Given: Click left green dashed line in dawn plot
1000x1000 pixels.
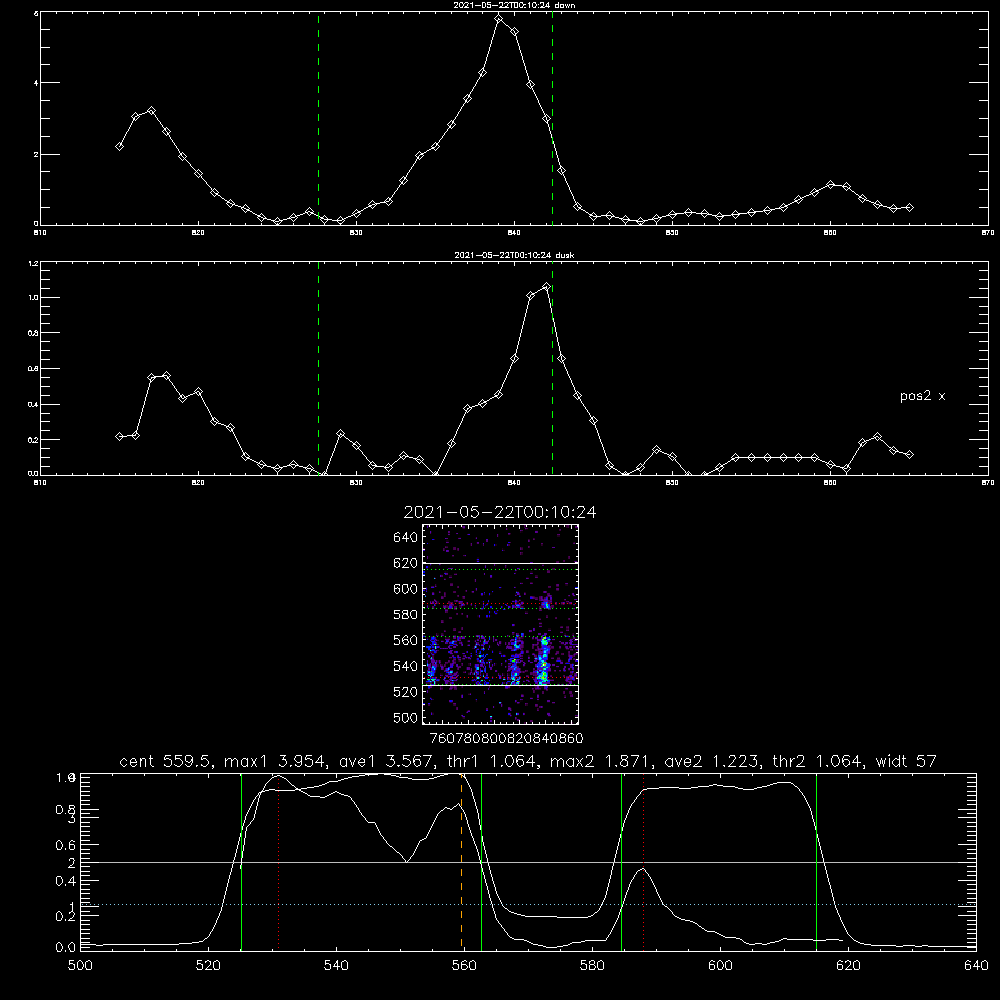Looking at the screenshot, I should coord(318,118).
